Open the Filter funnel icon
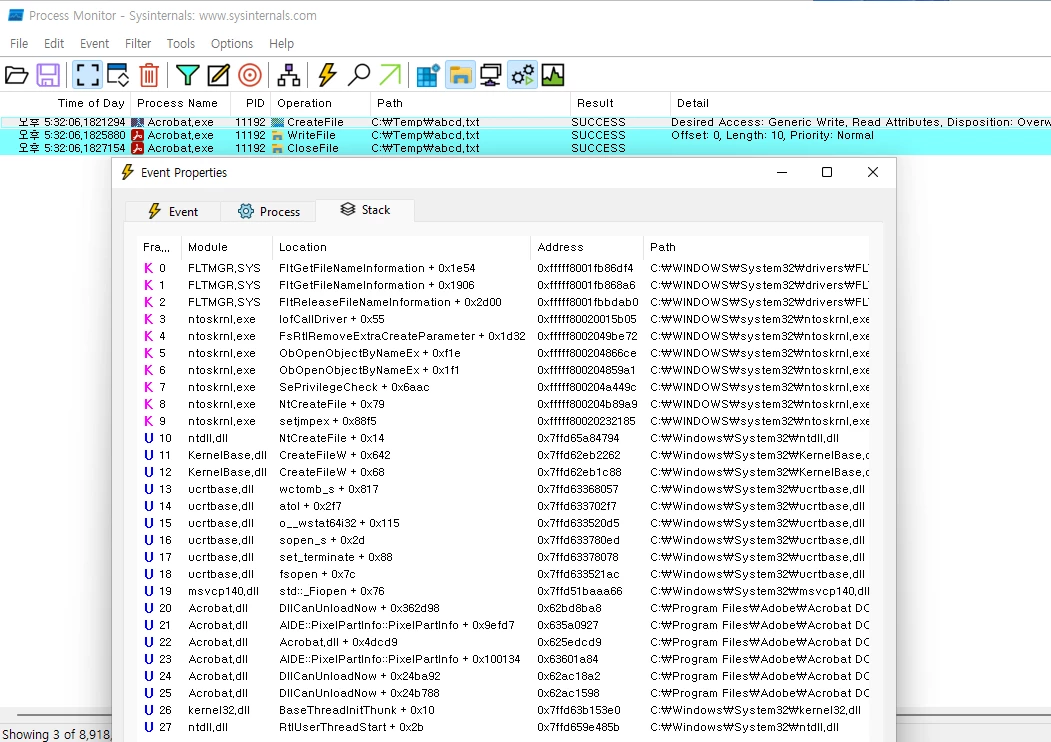The image size is (1051, 742). point(188,75)
